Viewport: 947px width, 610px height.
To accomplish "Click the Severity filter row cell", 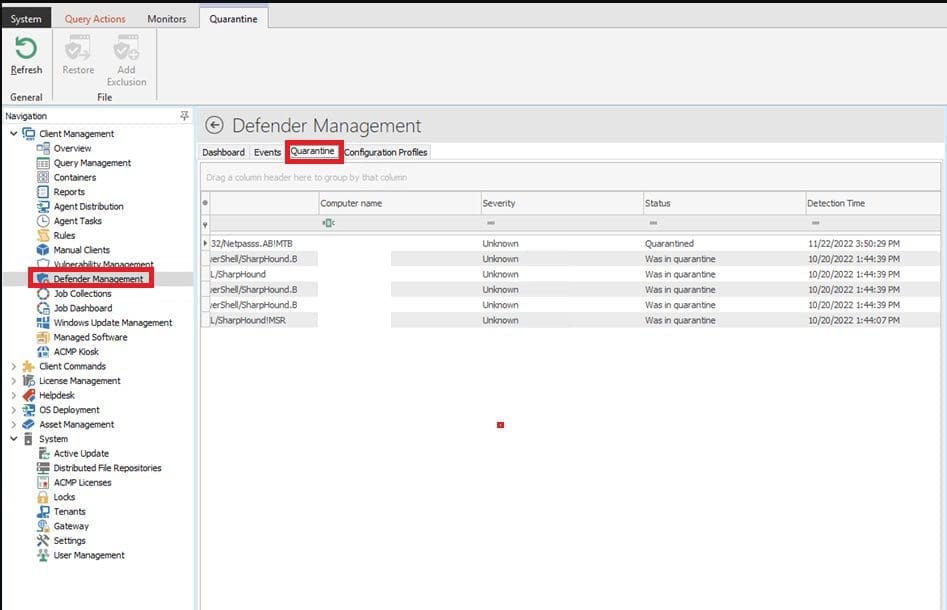I will coord(562,223).
